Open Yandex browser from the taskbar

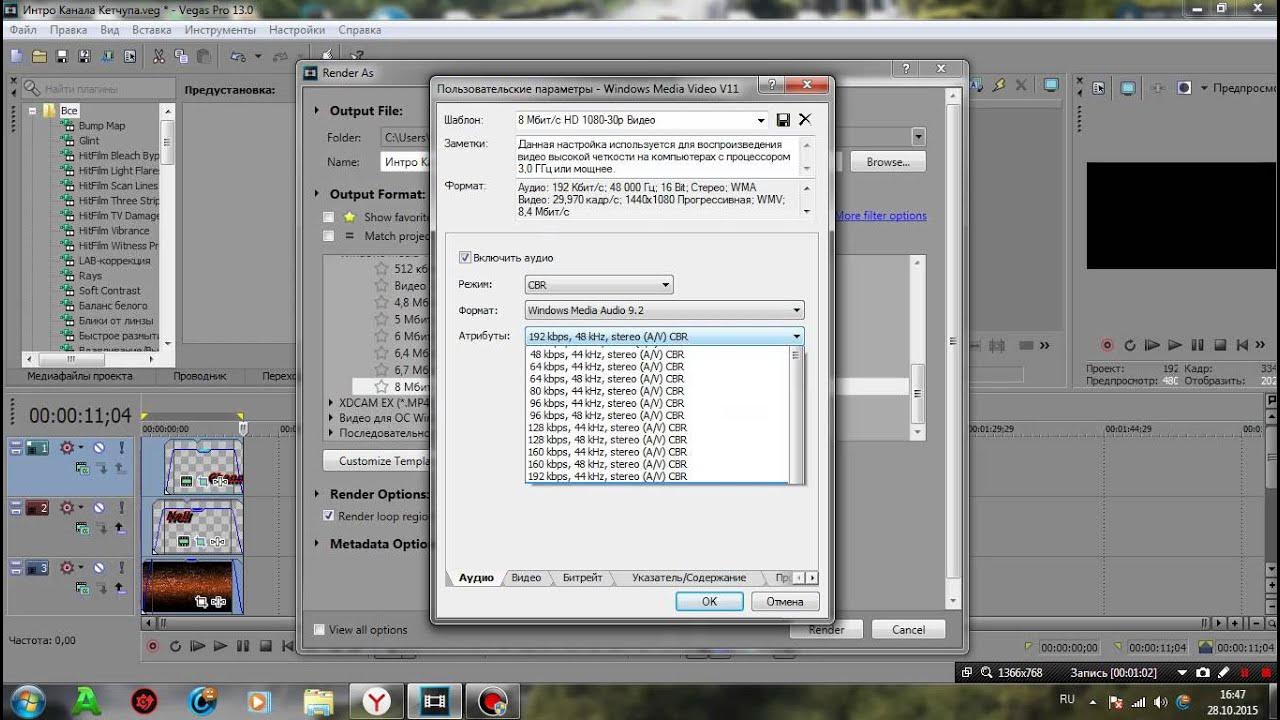point(376,701)
